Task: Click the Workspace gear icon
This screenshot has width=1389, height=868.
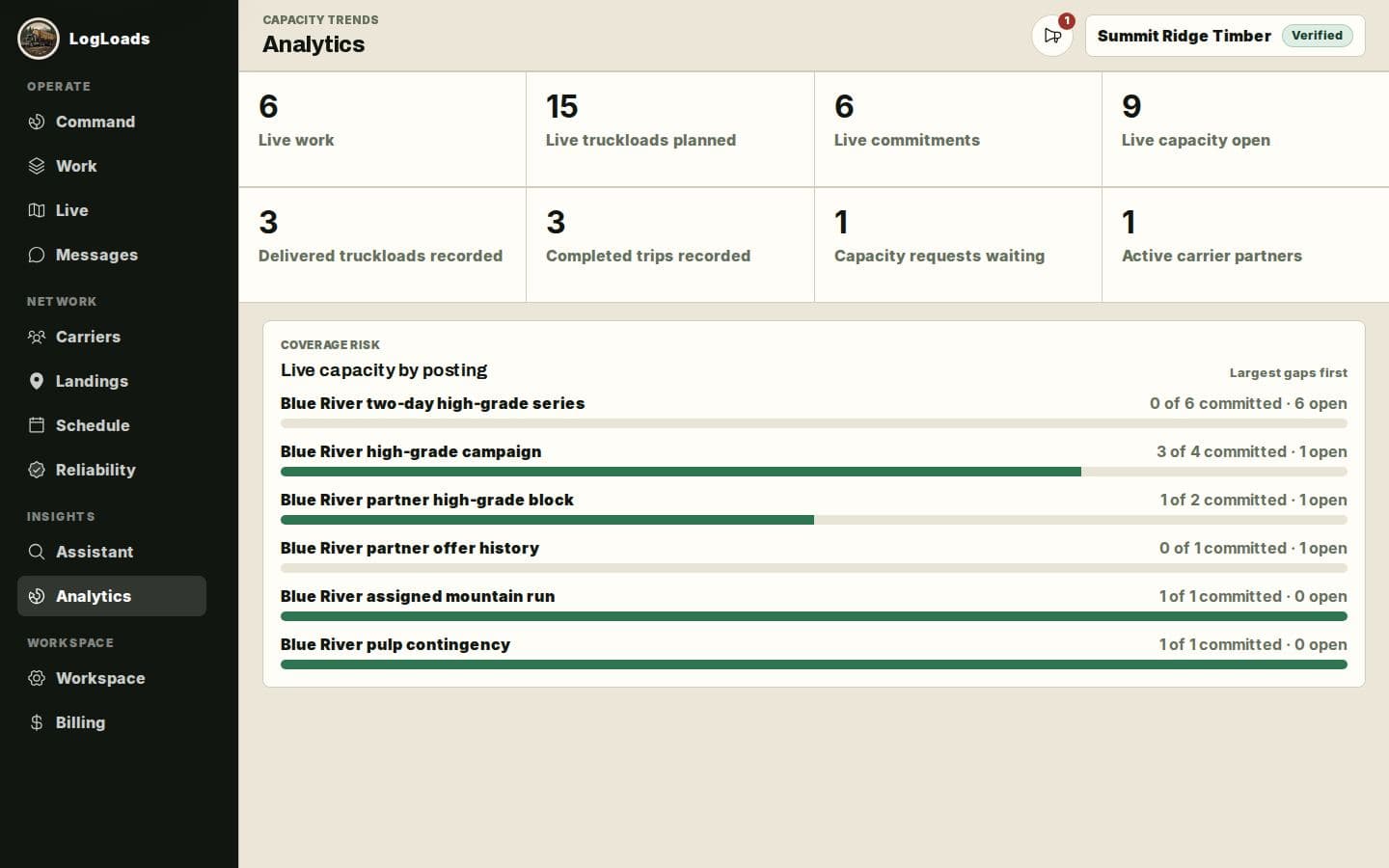Action: (37, 678)
